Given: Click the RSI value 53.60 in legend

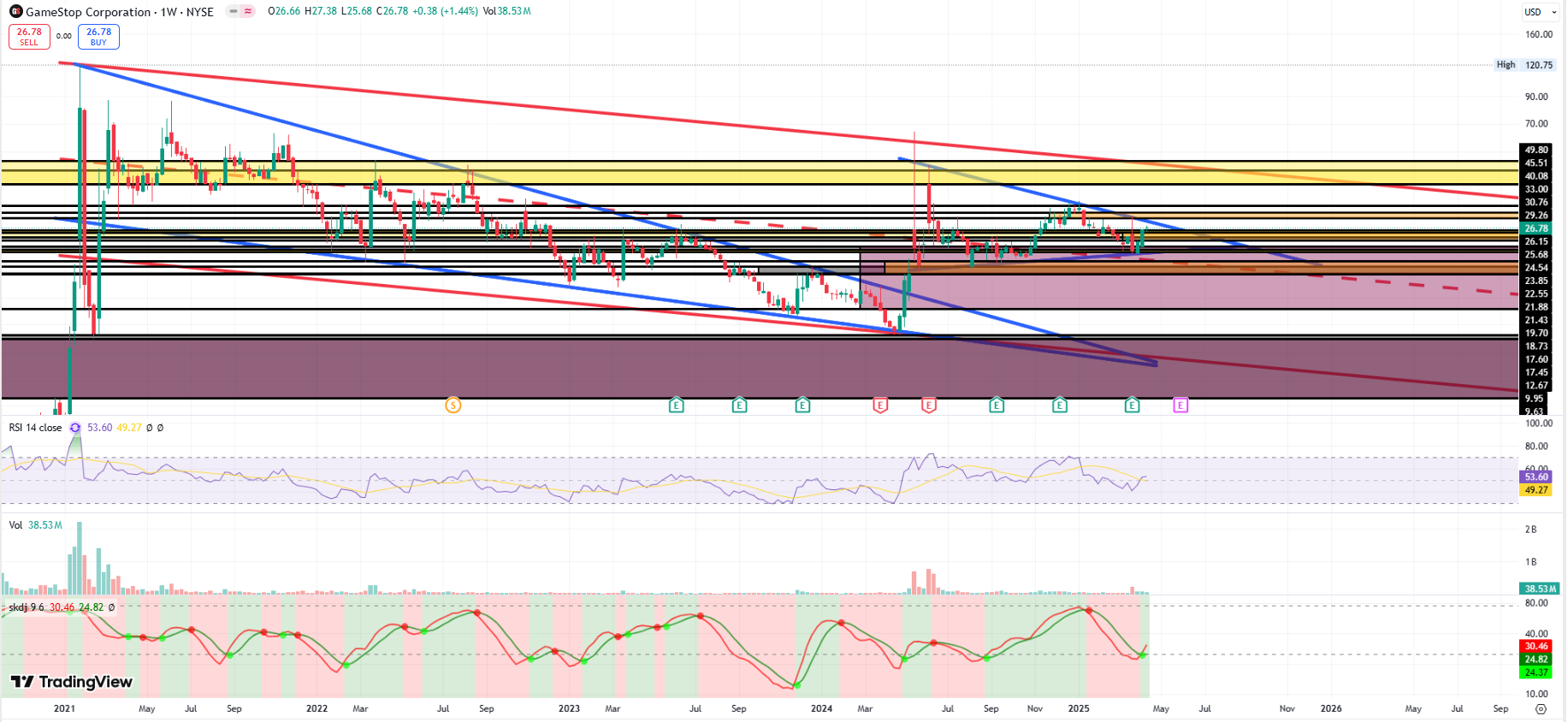Looking at the screenshot, I should coord(99,428).
